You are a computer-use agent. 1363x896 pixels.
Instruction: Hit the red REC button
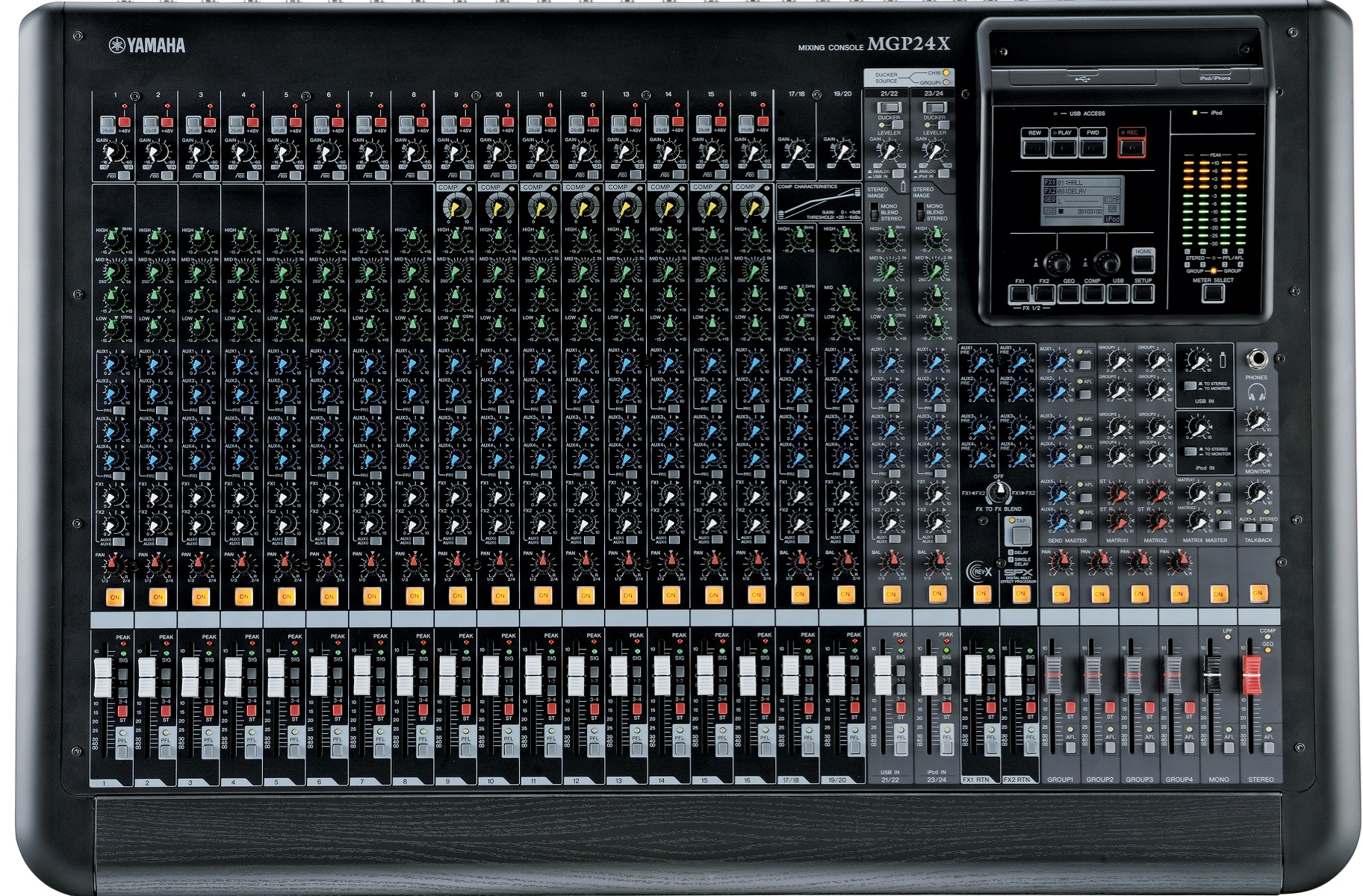(1131, 148)
